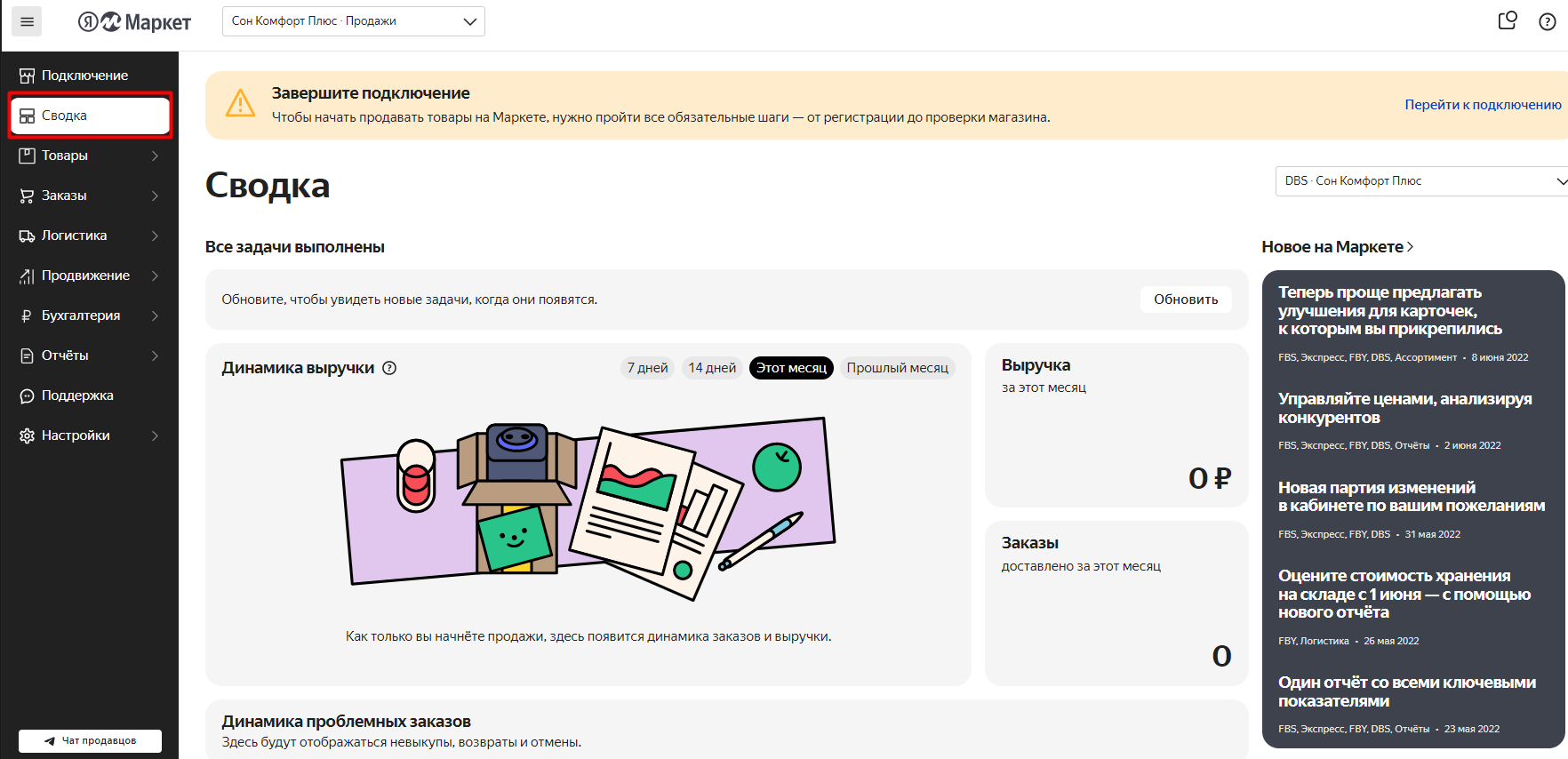Open the Бухгалтерия menu item

tap(89, 316)
